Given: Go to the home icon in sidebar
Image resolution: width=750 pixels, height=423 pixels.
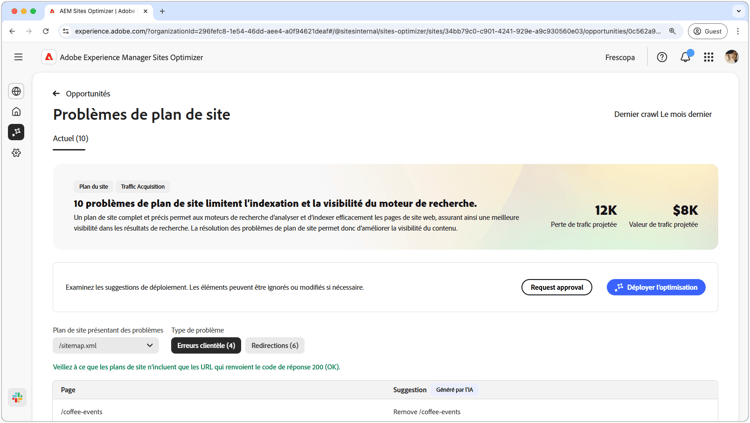Looking at the screenshot, I should [x=16, y=111].
